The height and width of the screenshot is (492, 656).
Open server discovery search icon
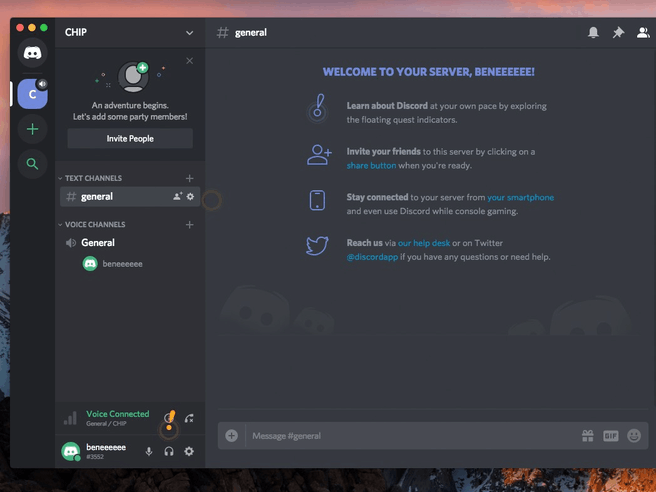point(32,164)
